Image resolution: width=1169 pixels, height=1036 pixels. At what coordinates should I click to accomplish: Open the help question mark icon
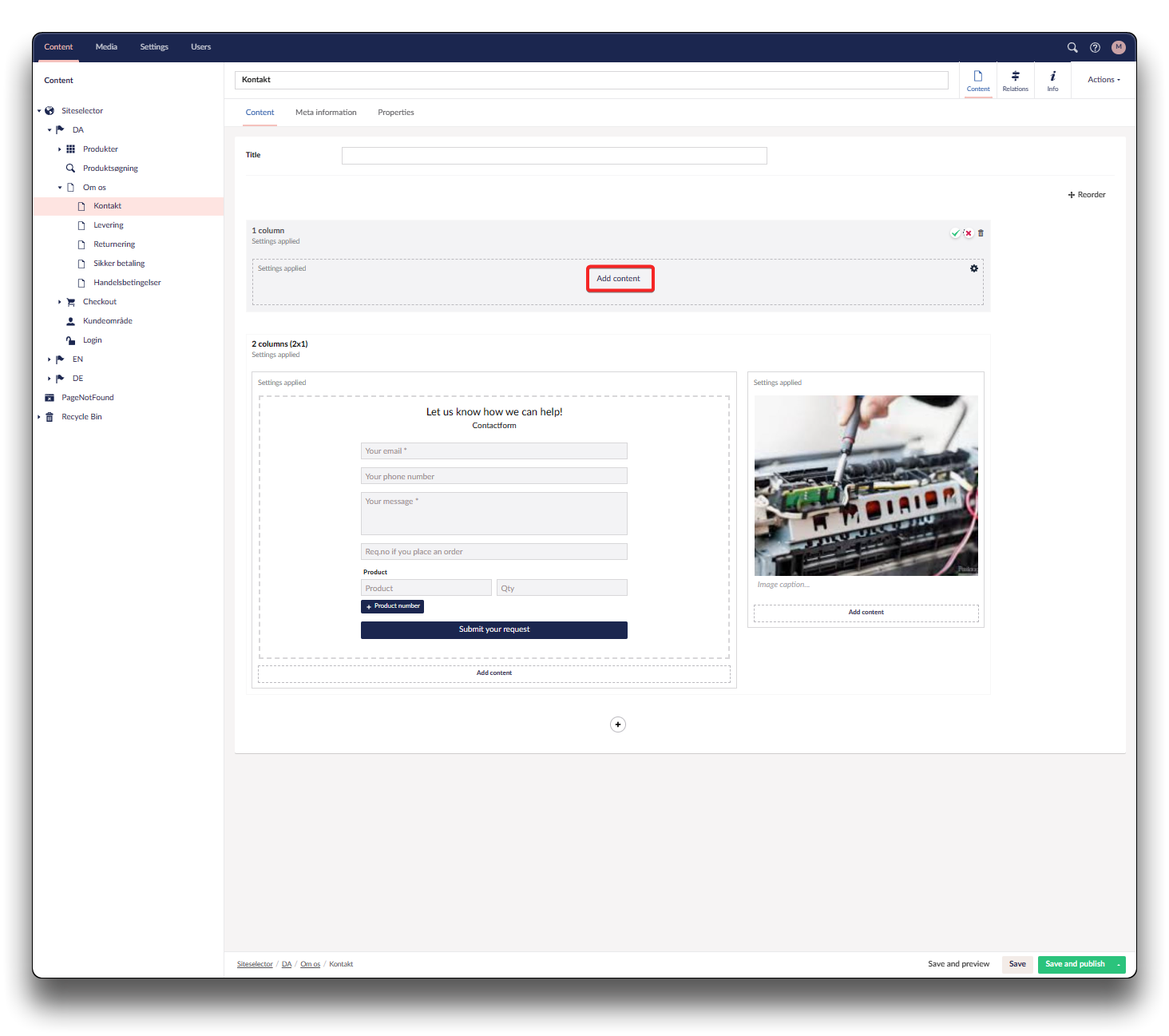point(1095,47)
